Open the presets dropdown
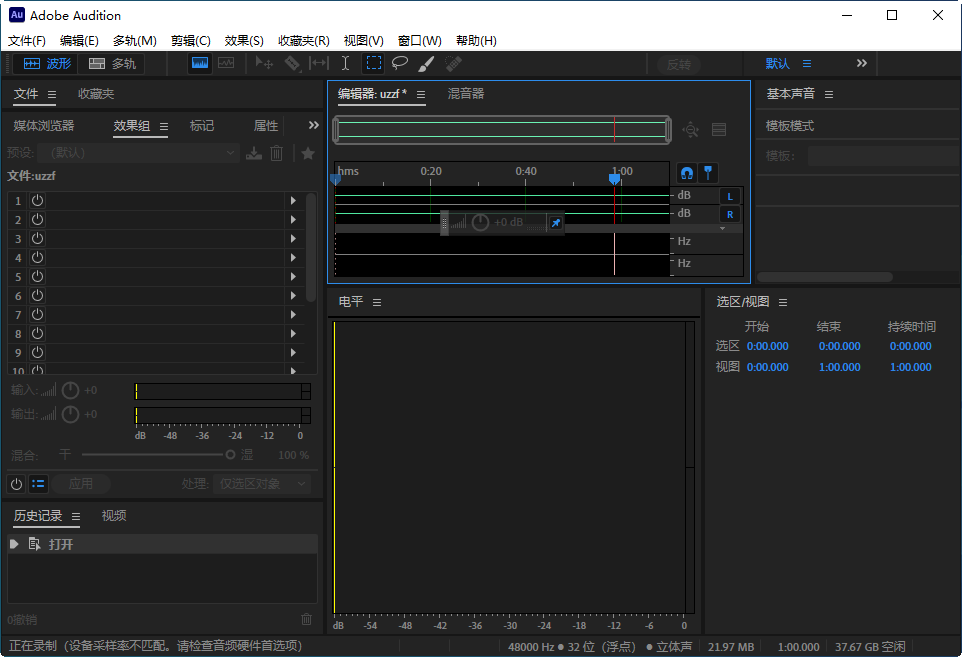 [x=137, y=153]
